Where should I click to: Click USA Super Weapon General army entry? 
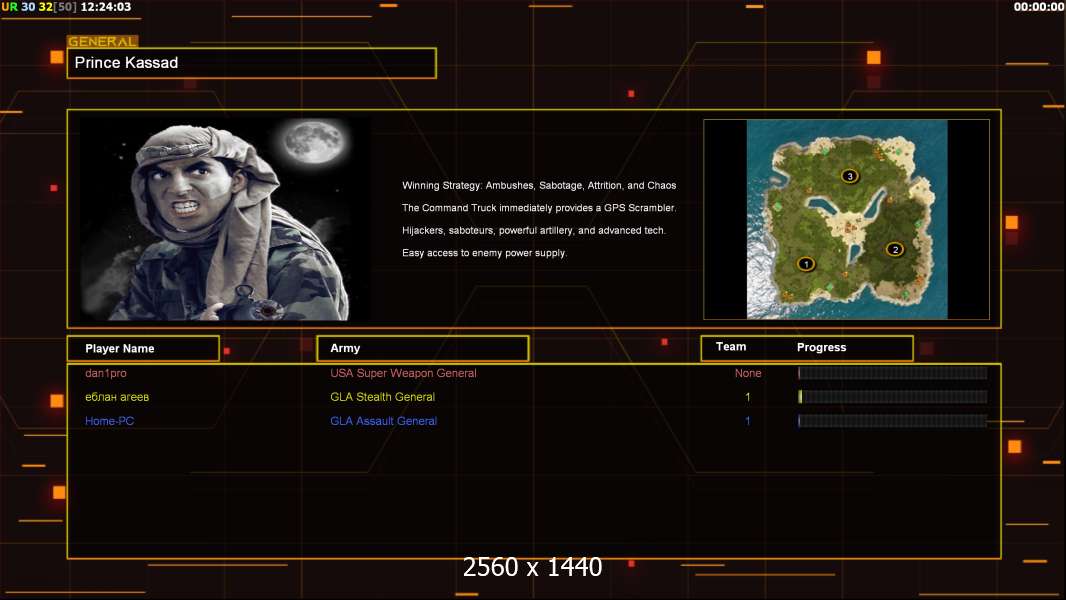click(403, 373)
